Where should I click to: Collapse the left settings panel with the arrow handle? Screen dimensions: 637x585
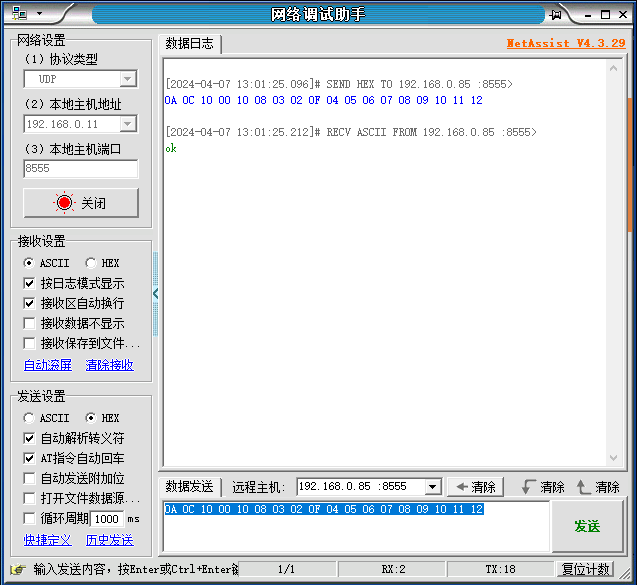155,293
